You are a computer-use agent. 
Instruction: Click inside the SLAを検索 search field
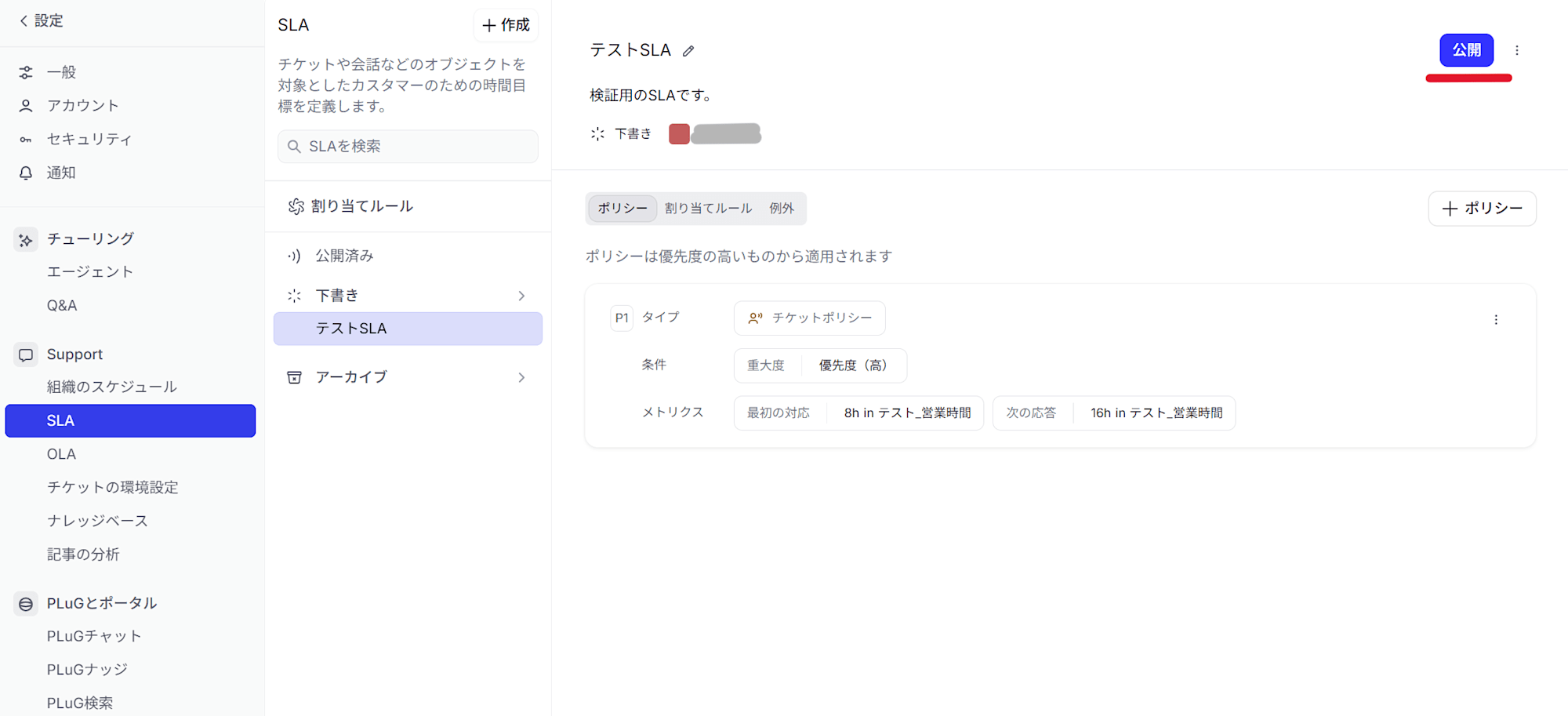[x=407, y=146]
